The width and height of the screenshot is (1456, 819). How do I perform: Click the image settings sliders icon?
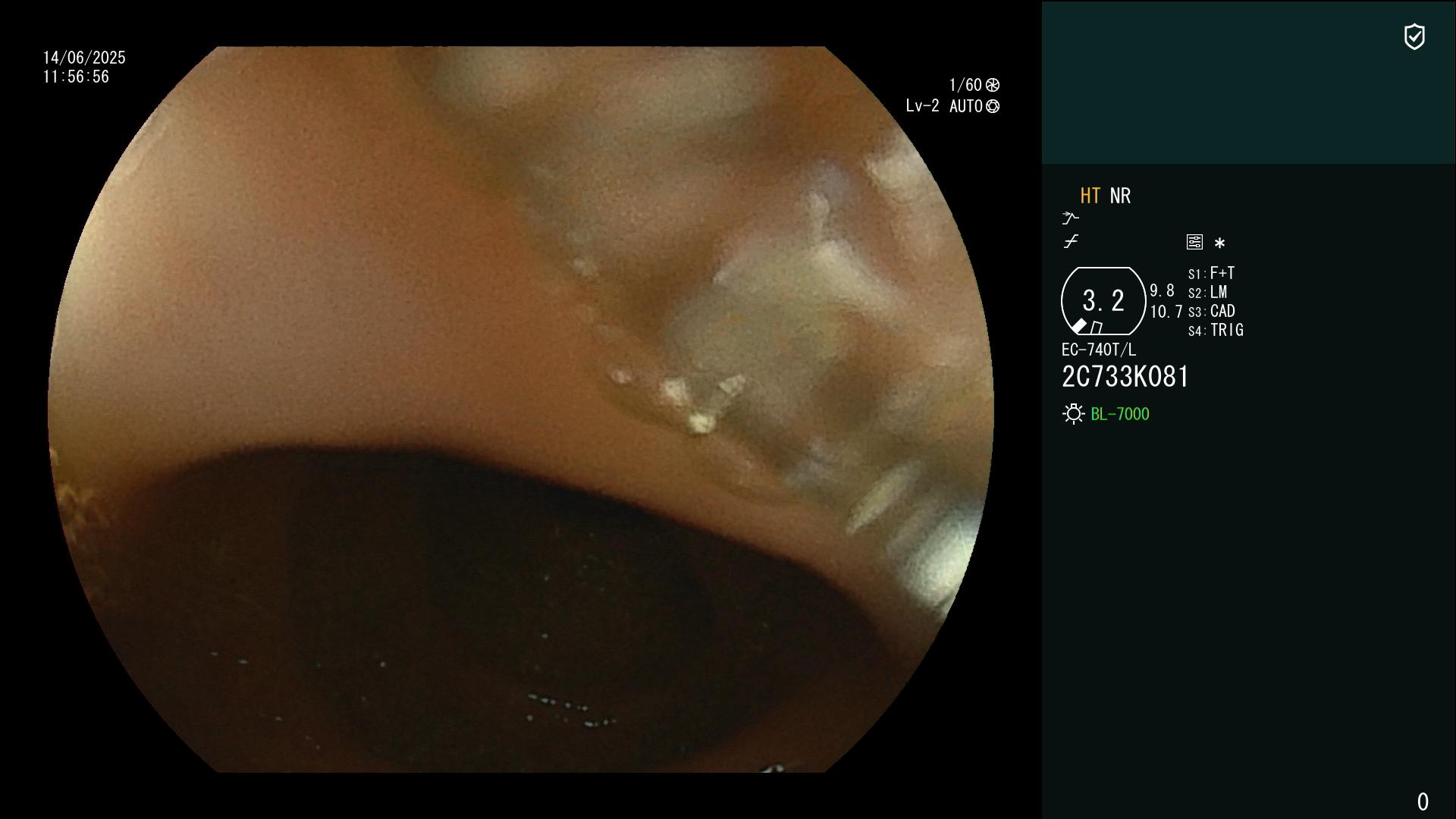[x=1194, y=242]
